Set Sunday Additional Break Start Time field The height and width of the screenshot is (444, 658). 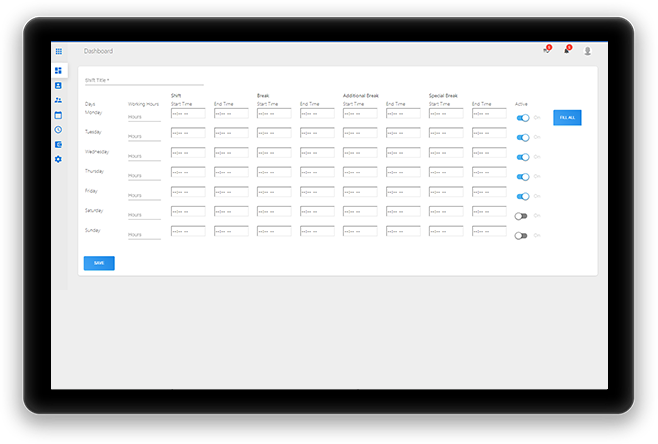pos(360,231)
